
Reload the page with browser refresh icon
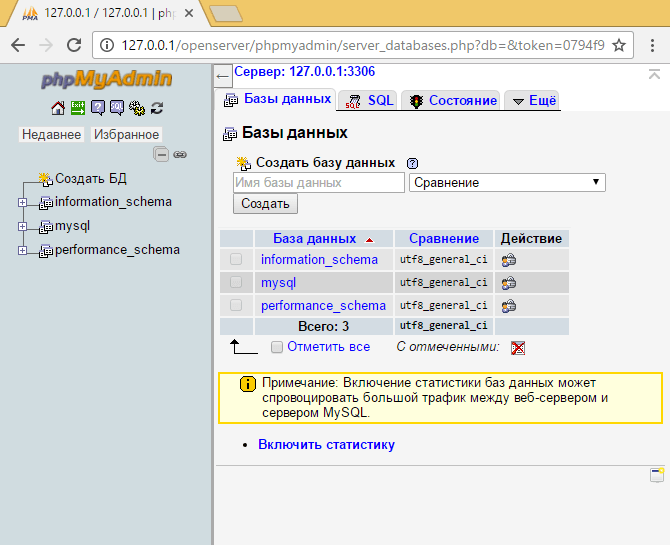click(x=74, y=45)
